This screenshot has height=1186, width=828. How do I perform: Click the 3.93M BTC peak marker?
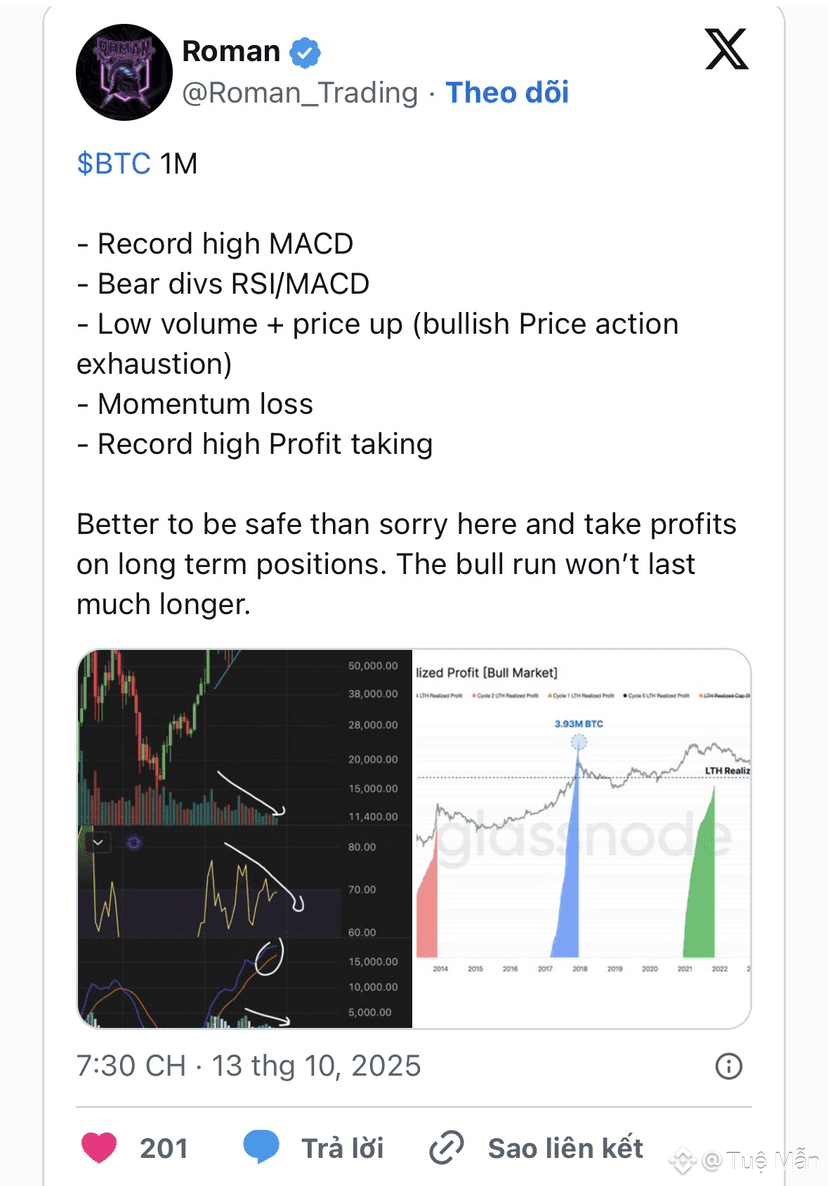(579, 741)
